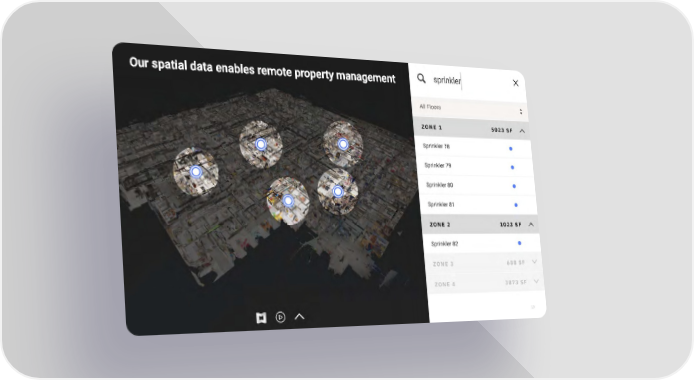
Task: Click the blue dot beside Sprinkler 80
Action: click(514, 186)
